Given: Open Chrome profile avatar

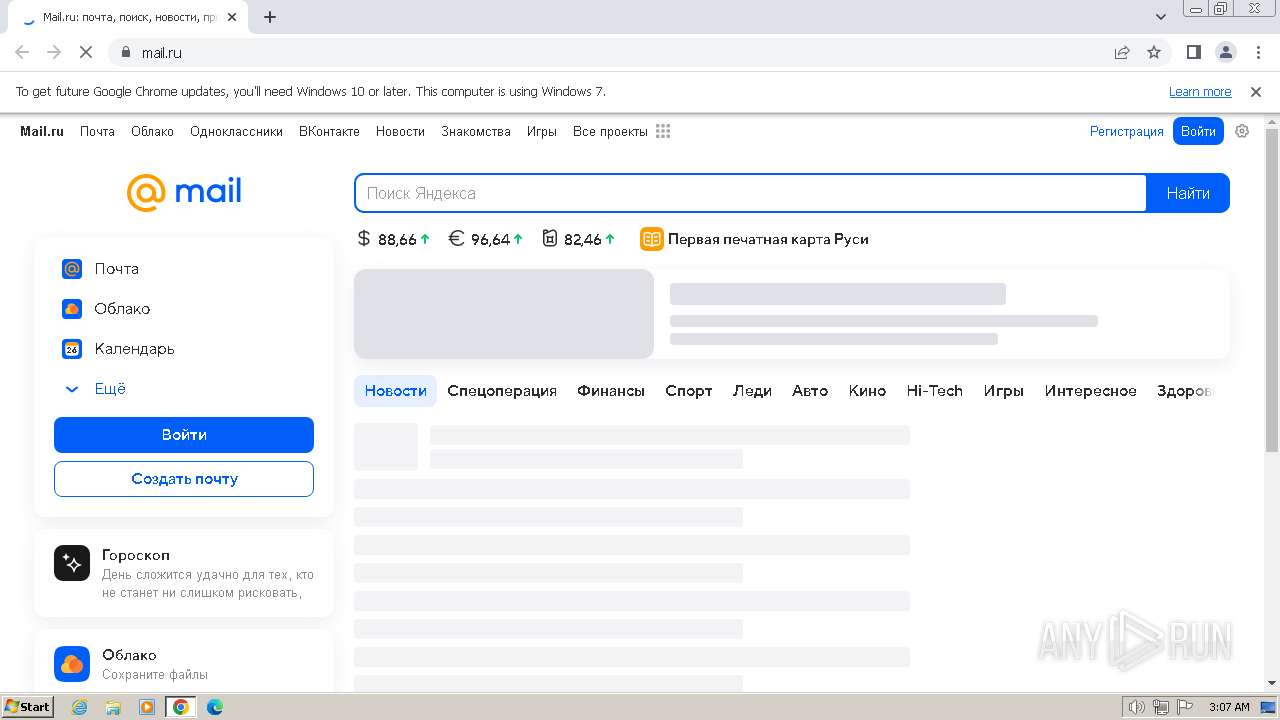Looking at the screenshot, I should tap(1225, 52).
